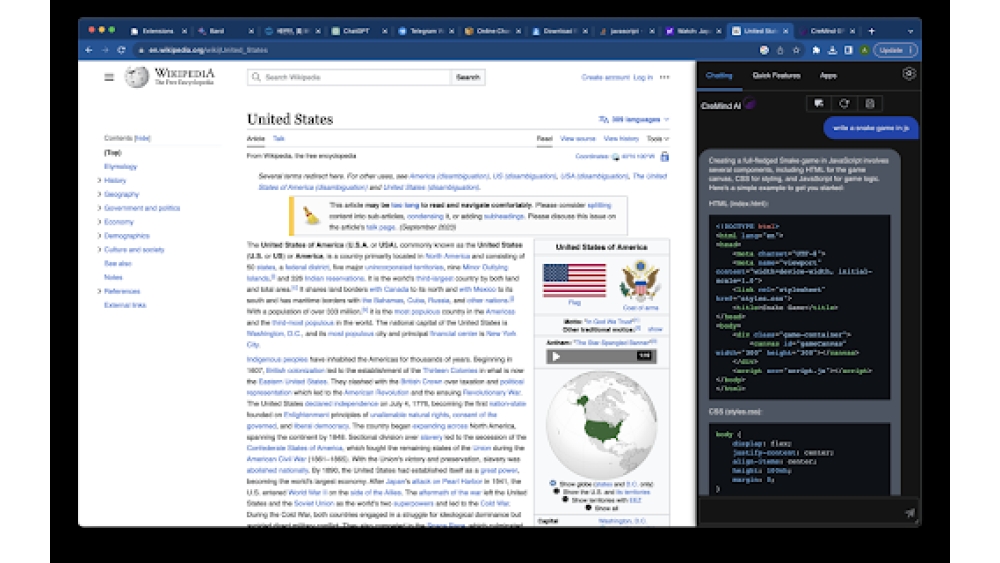1000x563 pixels.
Task: Click the trash icon to clear chat
Action: 870,103
